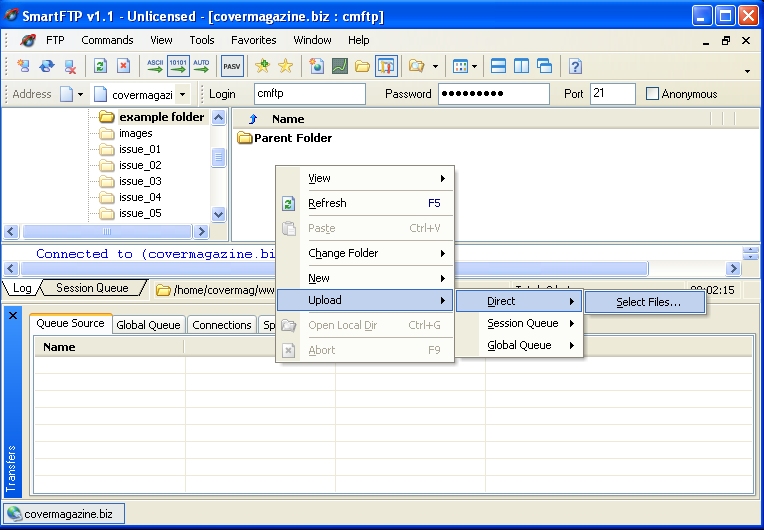Click the Tile Vertically window icon
This screenshot has width=764, height=530.
[521, 66]
